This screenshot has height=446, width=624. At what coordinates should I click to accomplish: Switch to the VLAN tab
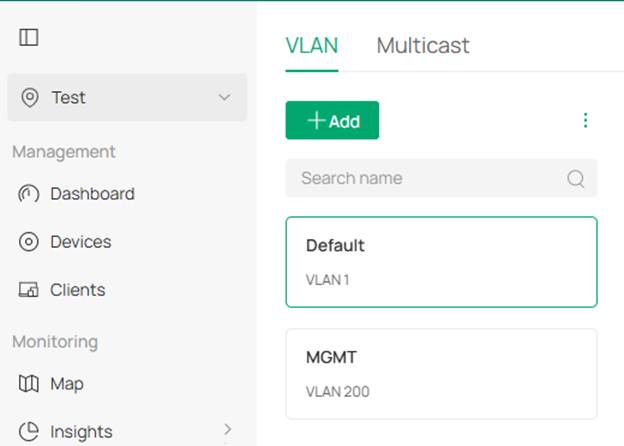(311, 46)
